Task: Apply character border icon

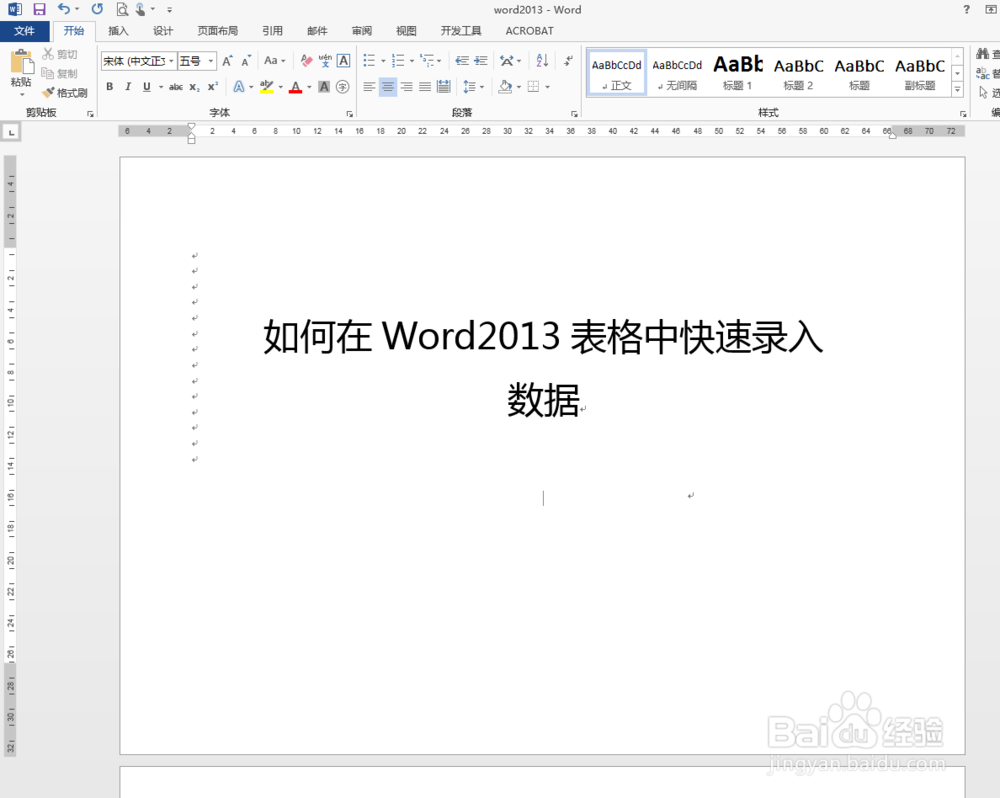Action: point(344,61)
